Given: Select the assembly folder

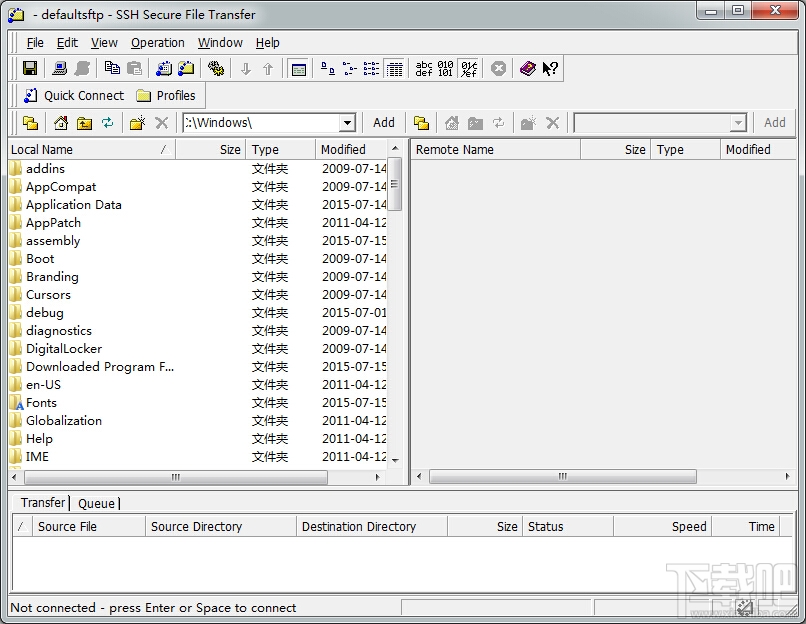Looking at the screenshot, I should point(53,241).
